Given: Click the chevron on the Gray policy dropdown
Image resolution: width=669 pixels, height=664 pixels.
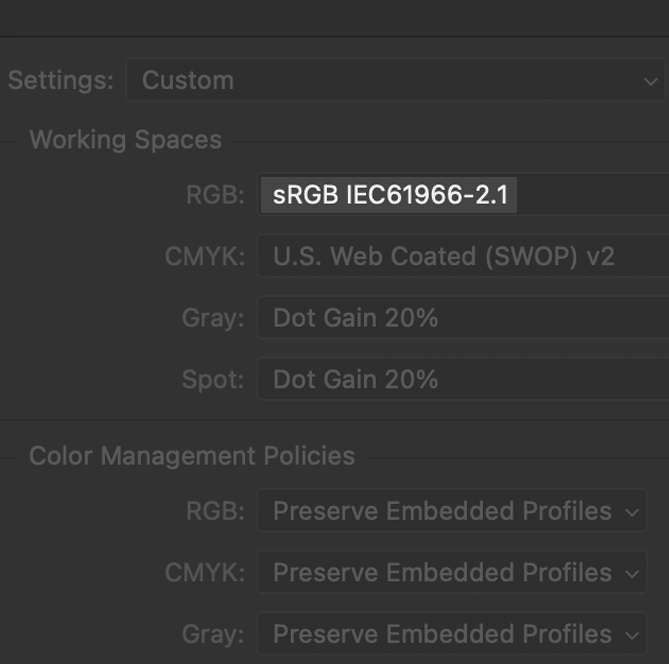Looking at the screenshot, I should [x=632, y=635].
